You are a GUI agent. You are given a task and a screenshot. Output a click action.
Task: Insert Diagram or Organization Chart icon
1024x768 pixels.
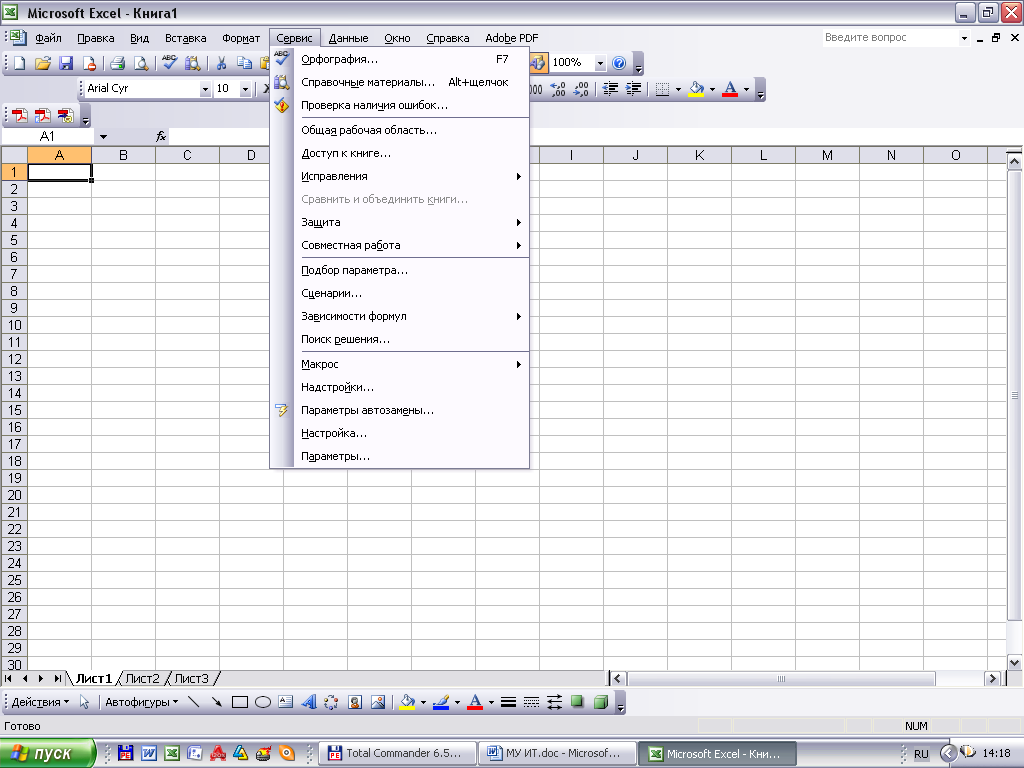[x=331, y=702]
